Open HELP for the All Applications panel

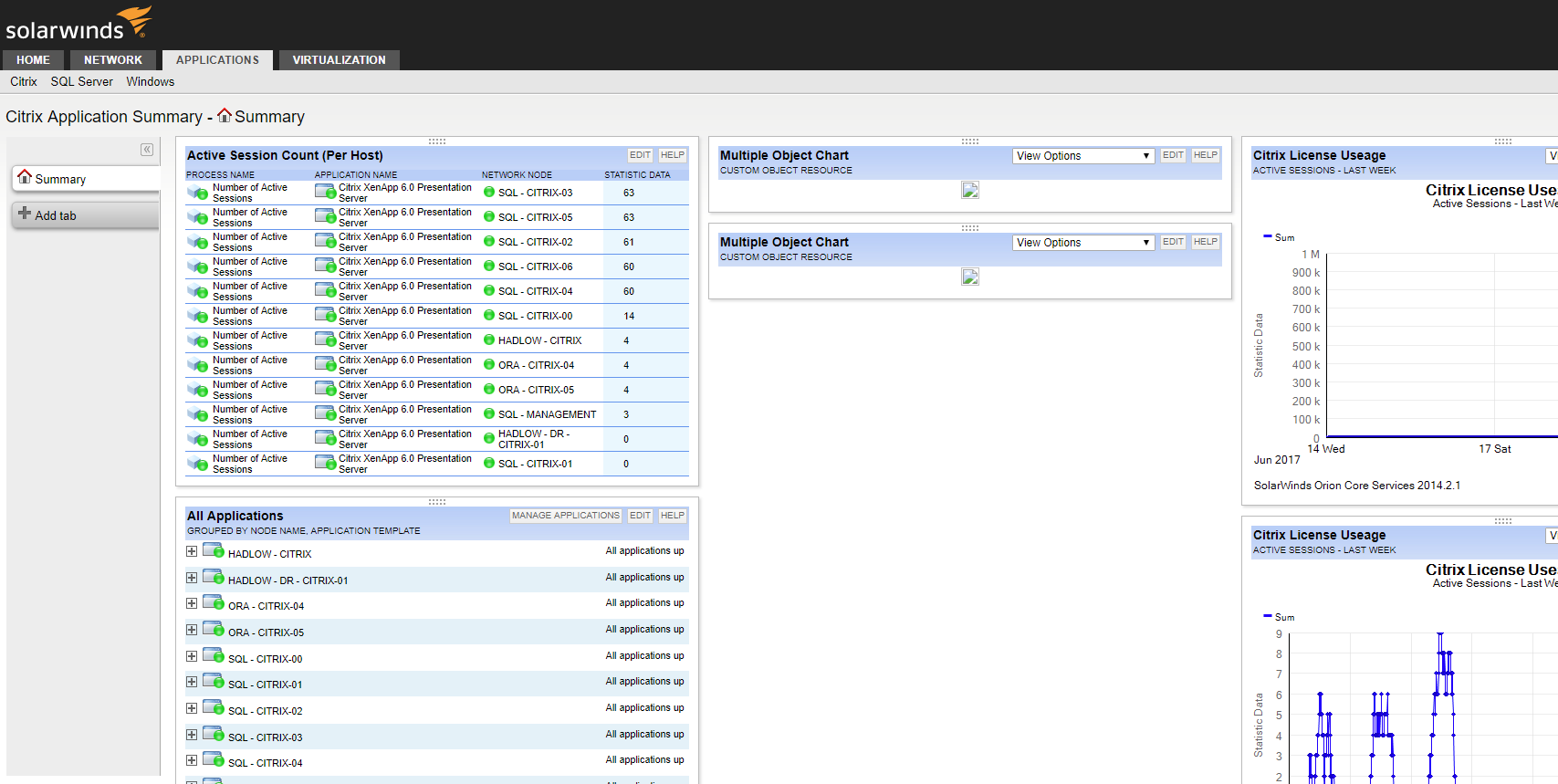click(673, 516)
